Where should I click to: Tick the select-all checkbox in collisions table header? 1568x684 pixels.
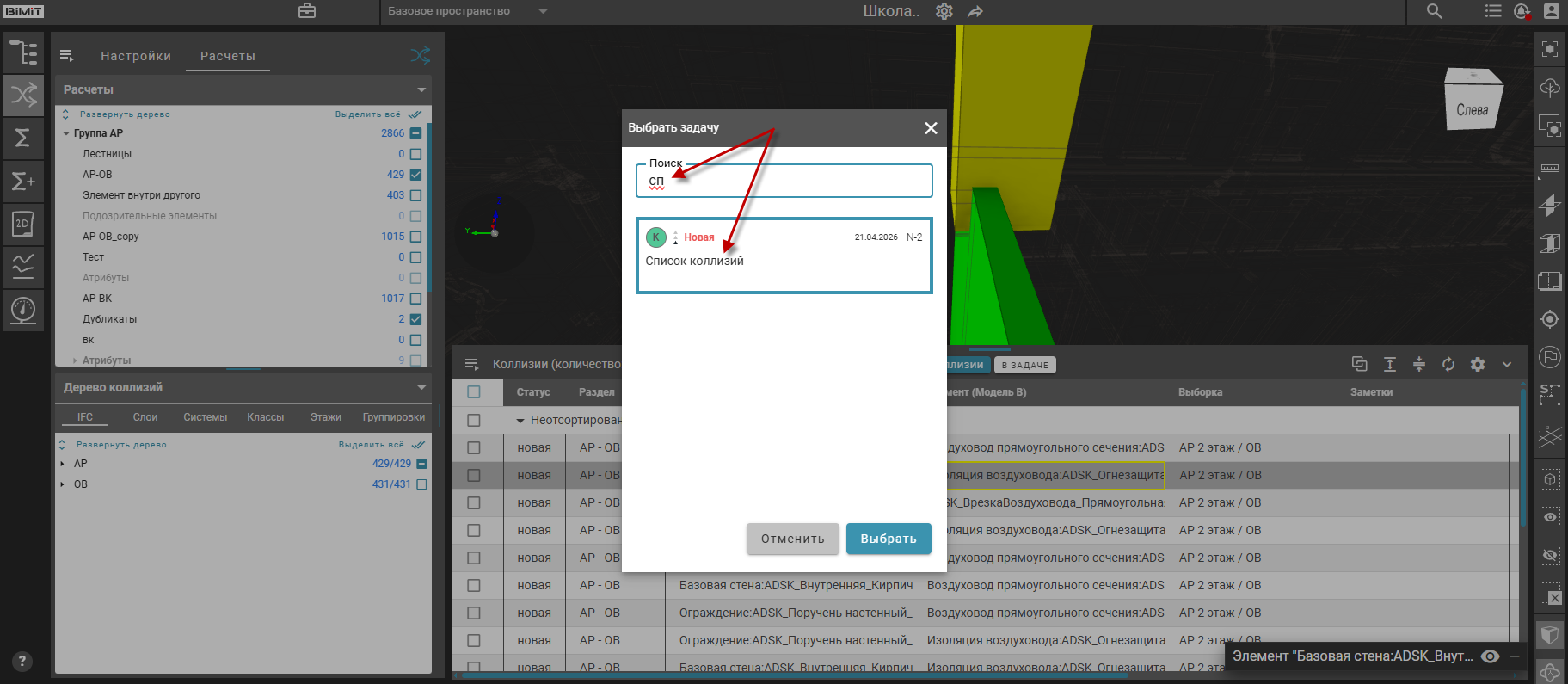tap(474, 392)
